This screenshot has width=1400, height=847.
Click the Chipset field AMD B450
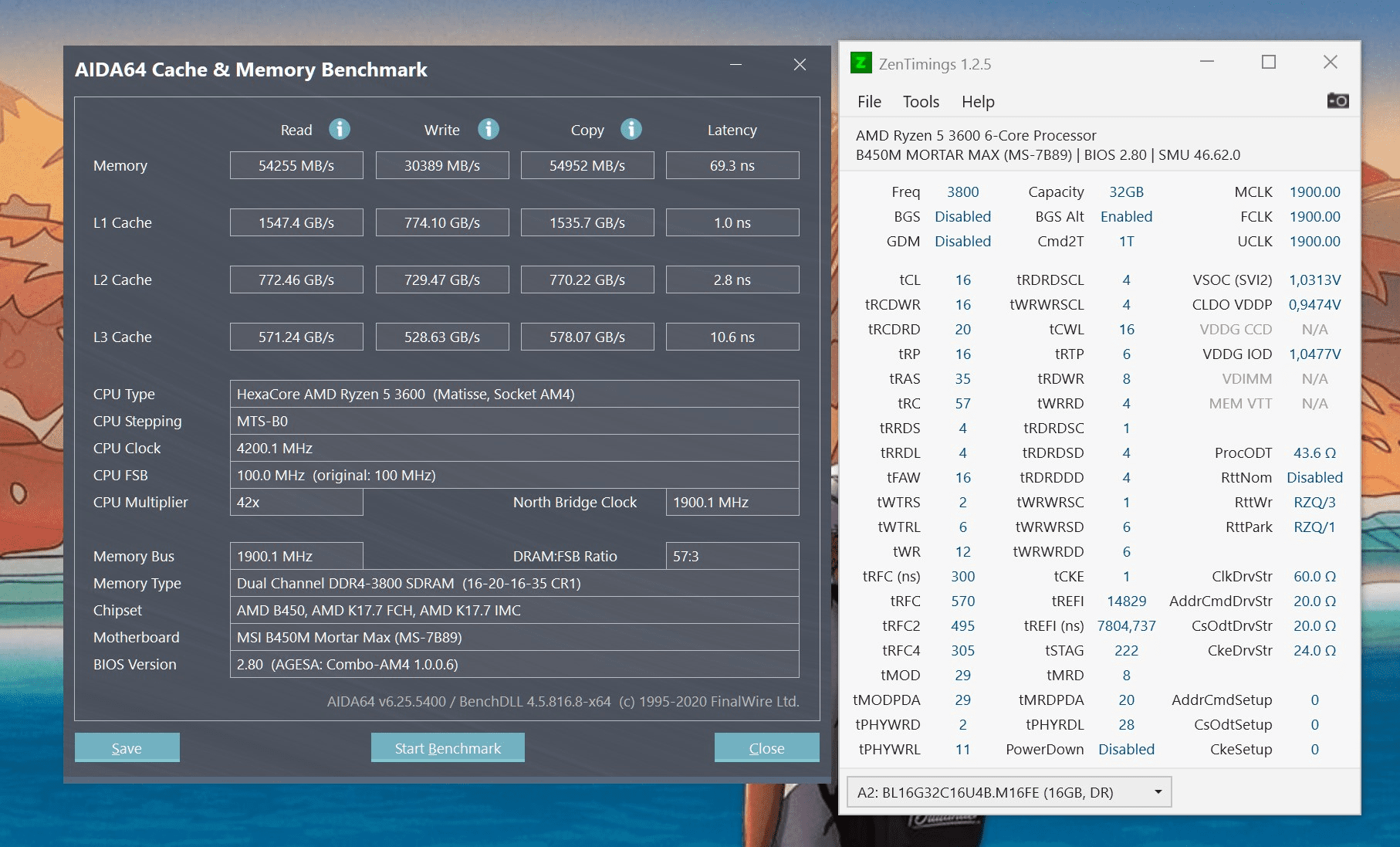point(514,610)
